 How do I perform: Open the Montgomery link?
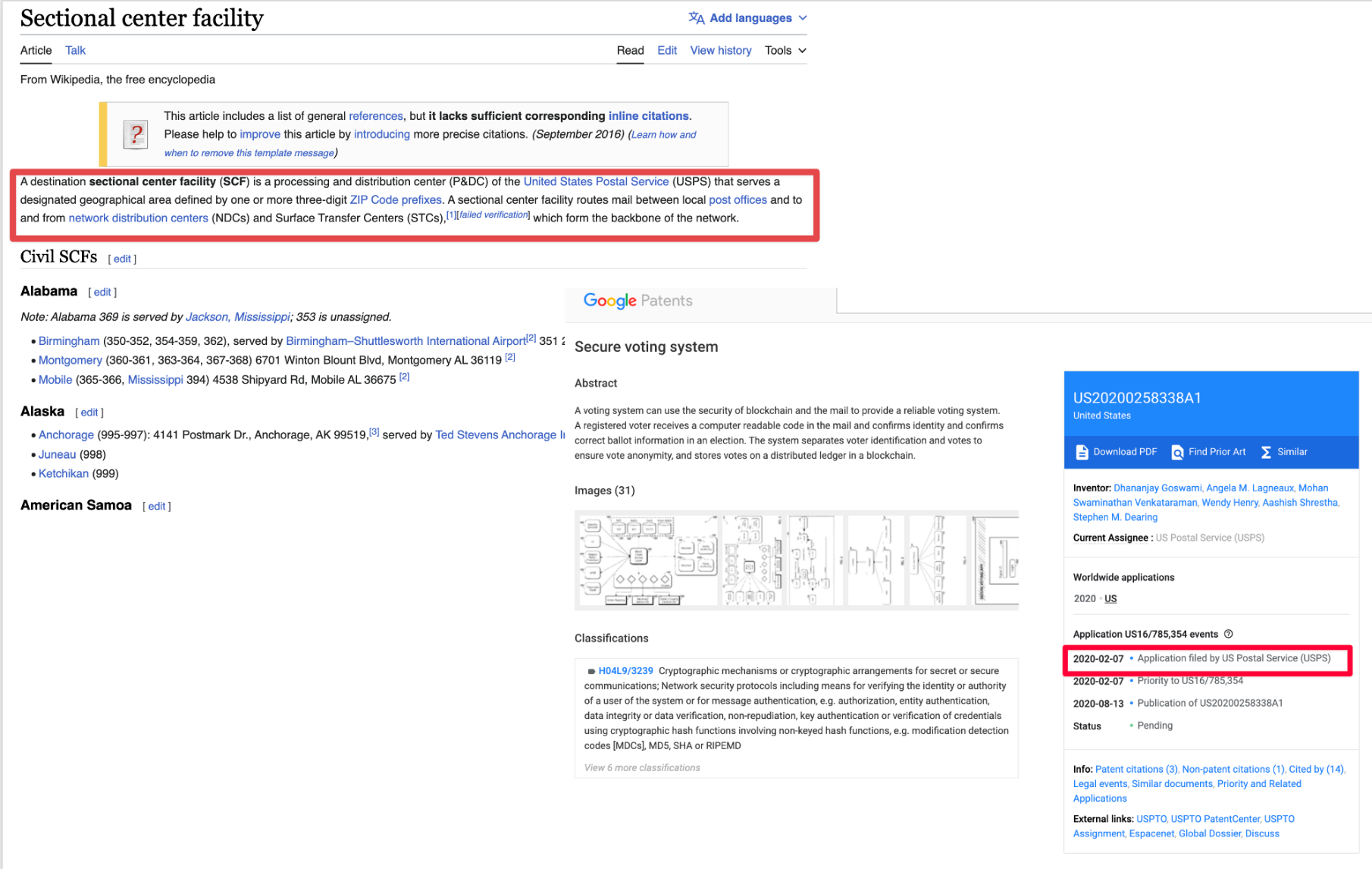click(70, 360)
